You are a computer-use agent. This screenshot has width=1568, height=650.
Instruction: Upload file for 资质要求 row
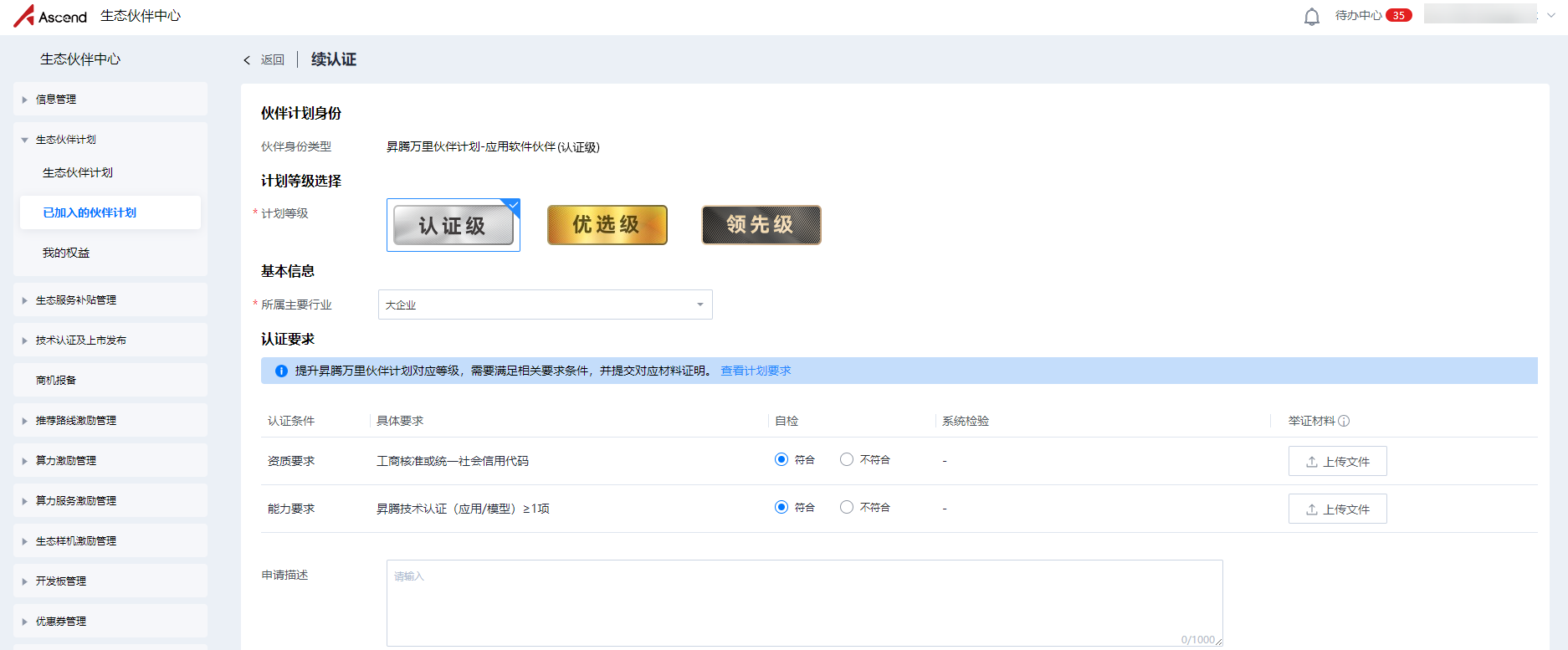click(1338, 461)
